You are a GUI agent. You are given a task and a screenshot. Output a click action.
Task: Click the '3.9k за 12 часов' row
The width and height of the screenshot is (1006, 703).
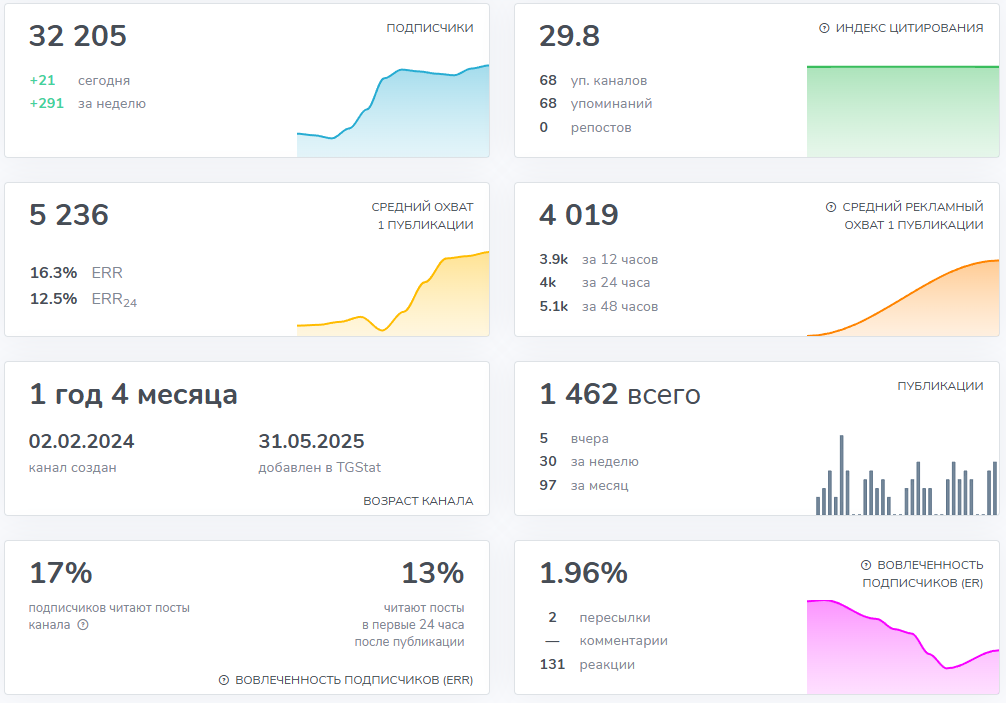[x=599, y=259]
